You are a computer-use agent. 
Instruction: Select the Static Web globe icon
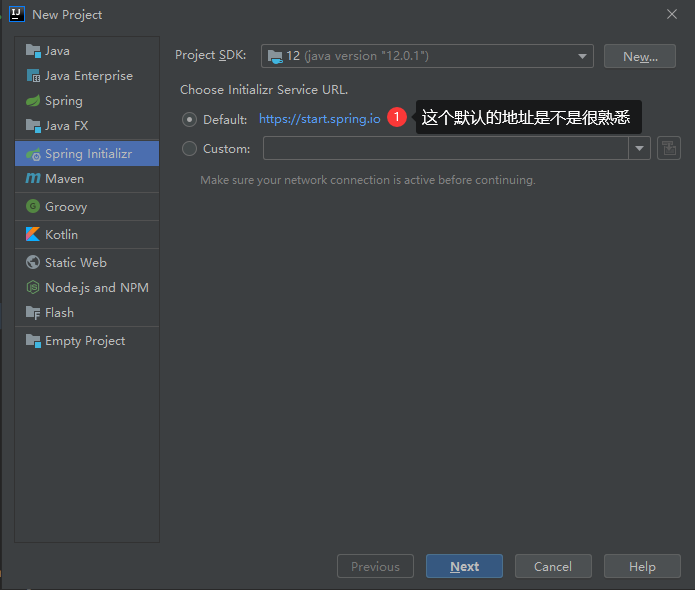[x=33, y=262]
